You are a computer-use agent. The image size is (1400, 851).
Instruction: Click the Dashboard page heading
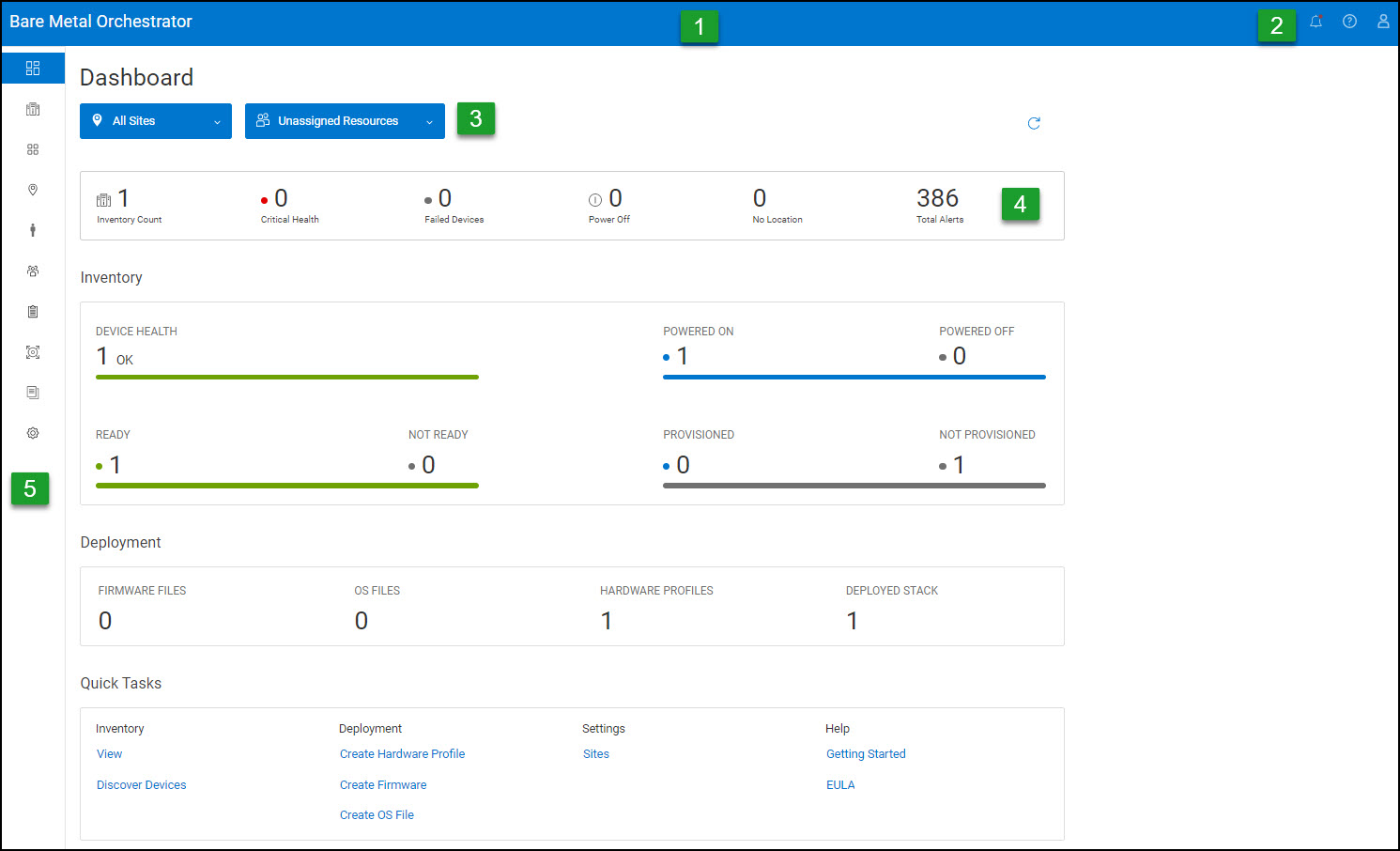coord(137,77)
